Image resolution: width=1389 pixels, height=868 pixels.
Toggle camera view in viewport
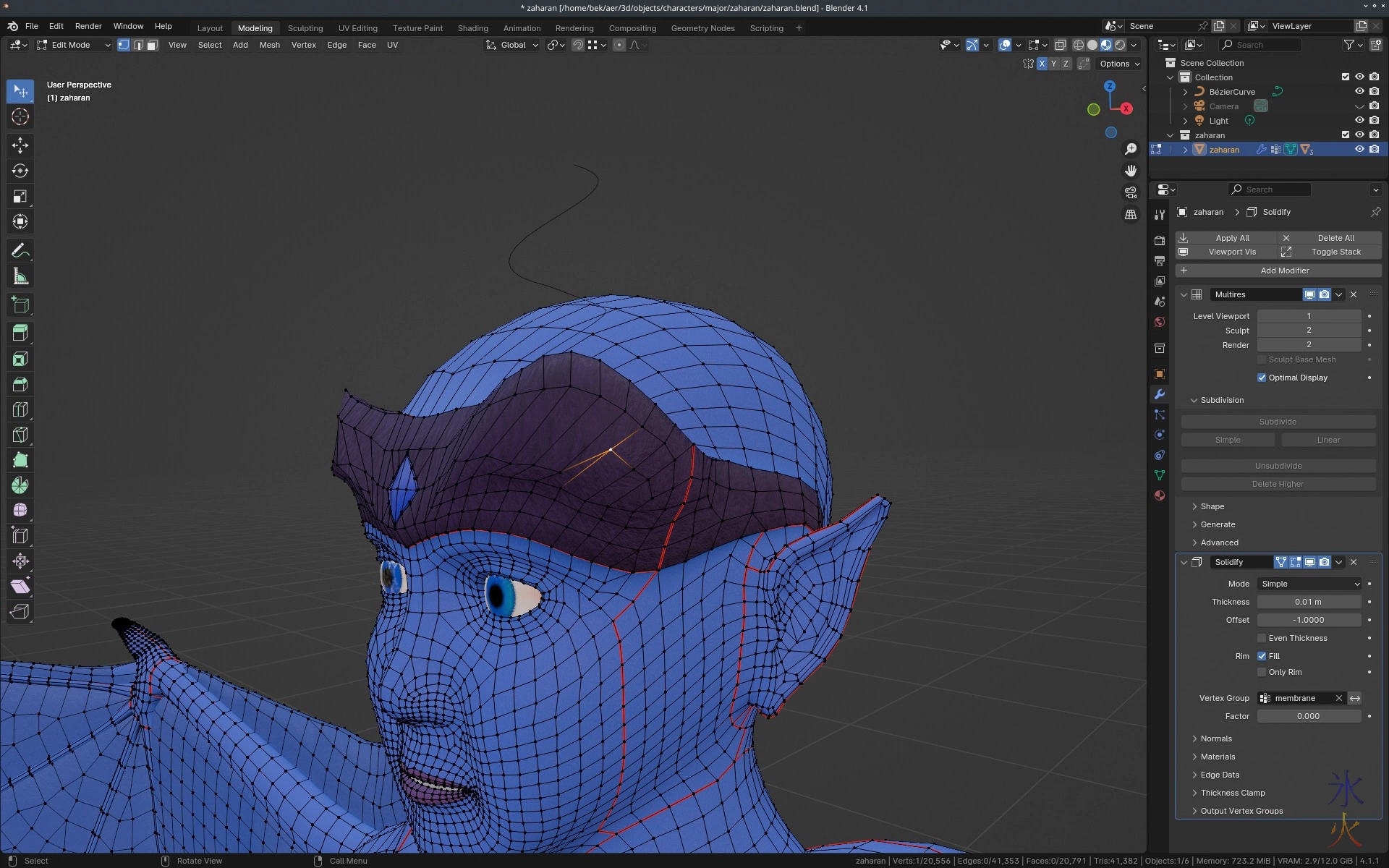pos(1131,192)
